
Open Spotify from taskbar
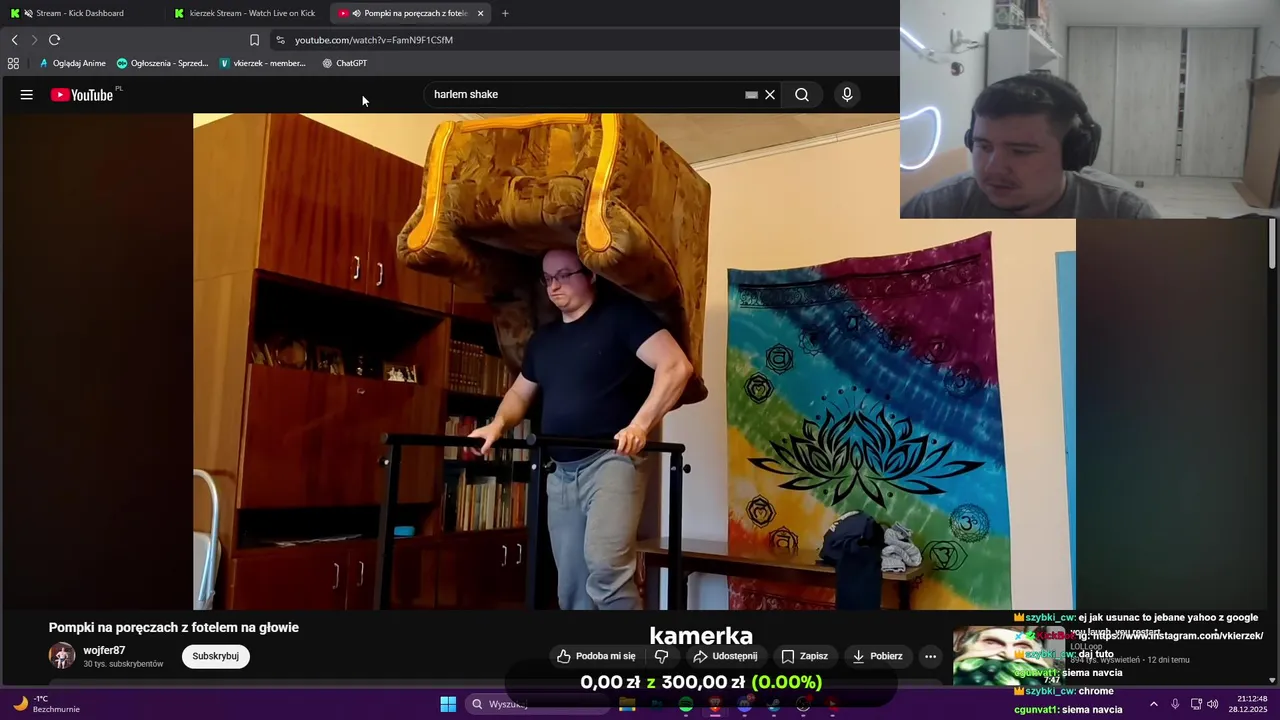pyautogui.click(x=685, y=704)
